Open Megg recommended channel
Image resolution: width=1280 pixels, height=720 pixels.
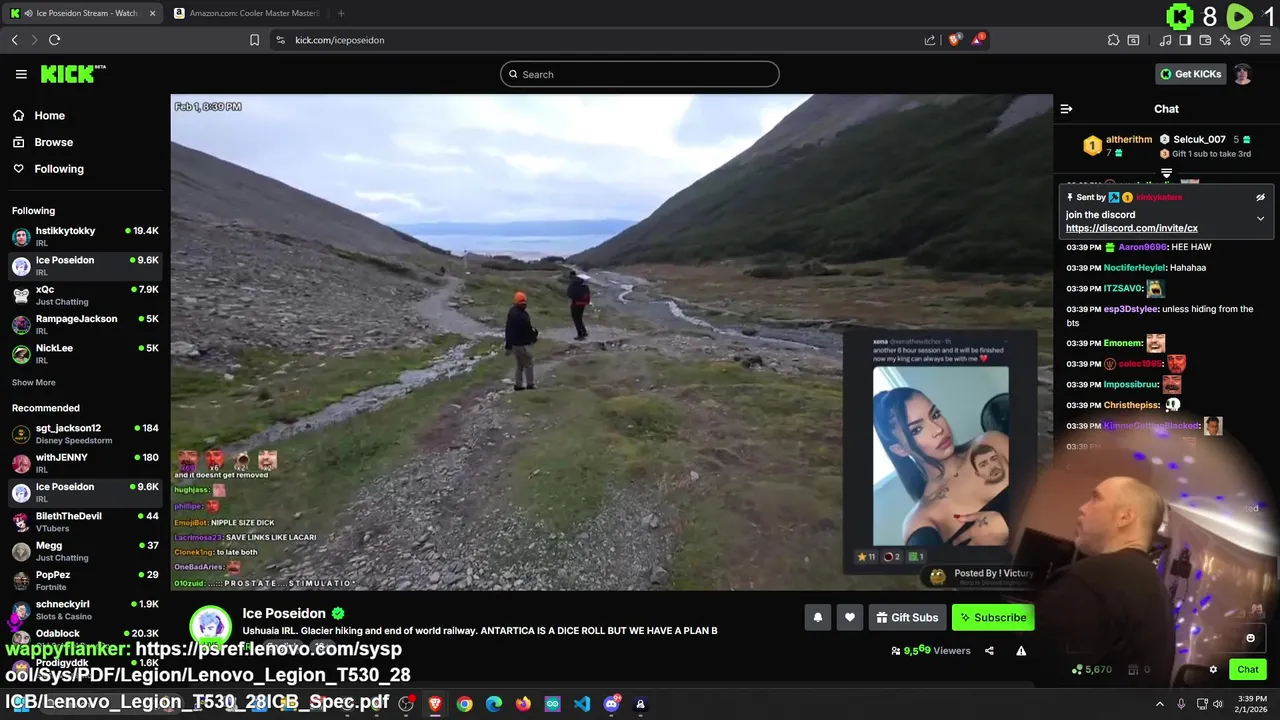[85, 551]
